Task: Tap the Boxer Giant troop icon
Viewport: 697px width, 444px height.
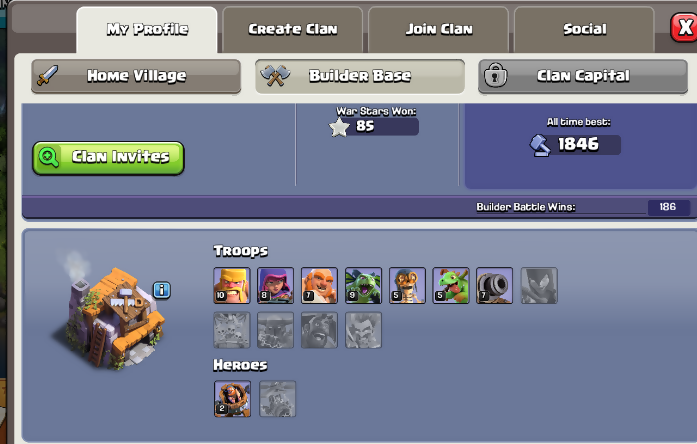Action: point(319,285)
